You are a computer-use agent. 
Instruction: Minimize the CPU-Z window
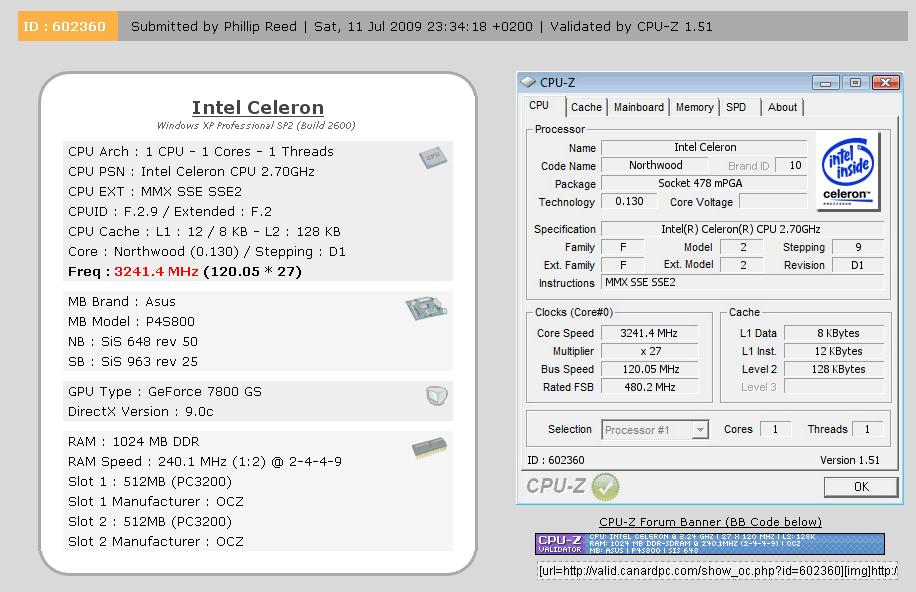pos(825,83)
